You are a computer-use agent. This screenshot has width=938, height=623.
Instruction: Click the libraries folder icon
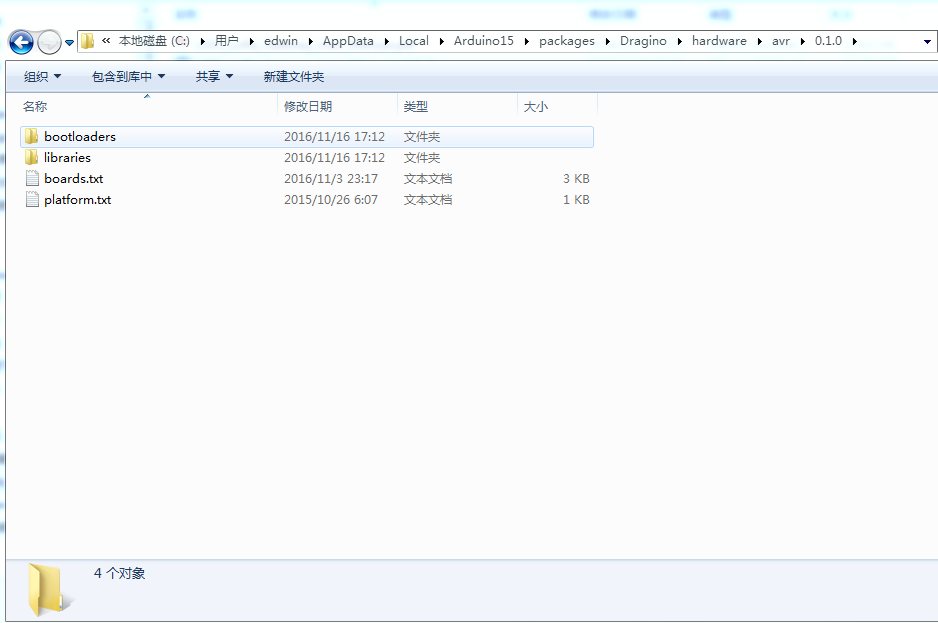coord(32,157)
